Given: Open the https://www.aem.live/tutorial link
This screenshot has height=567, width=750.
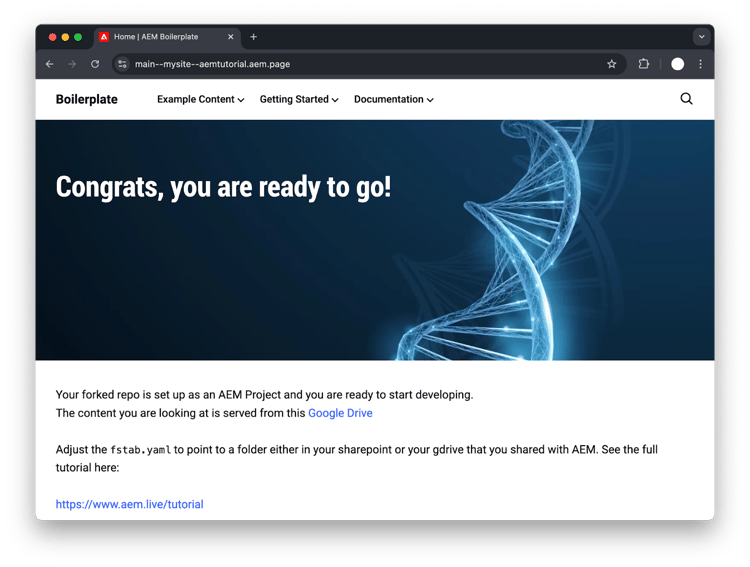Looking at the screenshot, I should point(130,504).
